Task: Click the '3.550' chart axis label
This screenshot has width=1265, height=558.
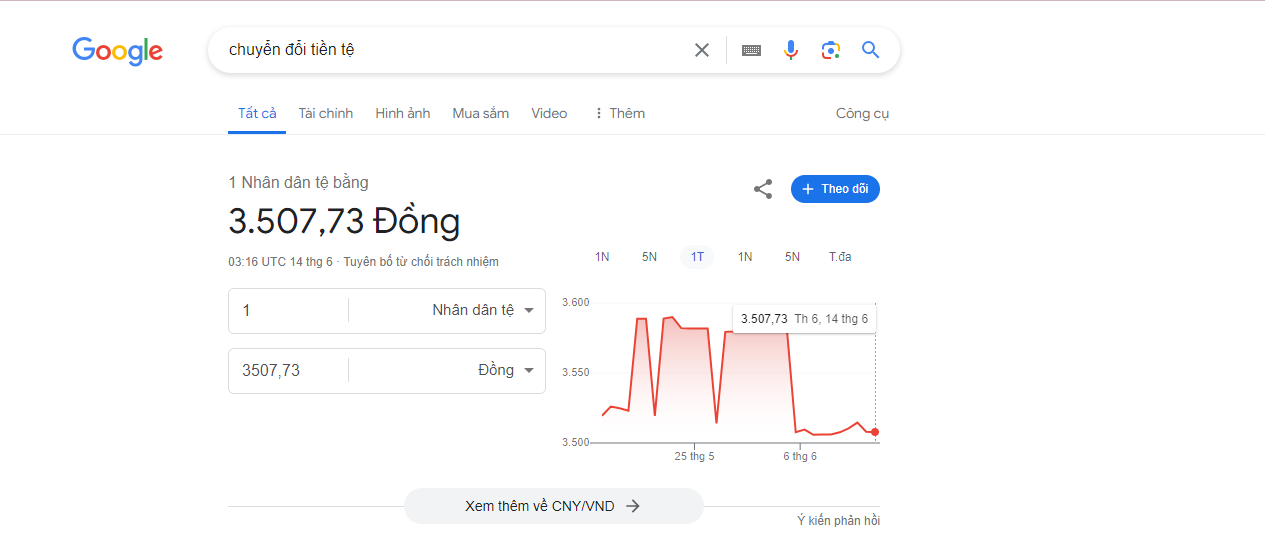Action: 576,372
